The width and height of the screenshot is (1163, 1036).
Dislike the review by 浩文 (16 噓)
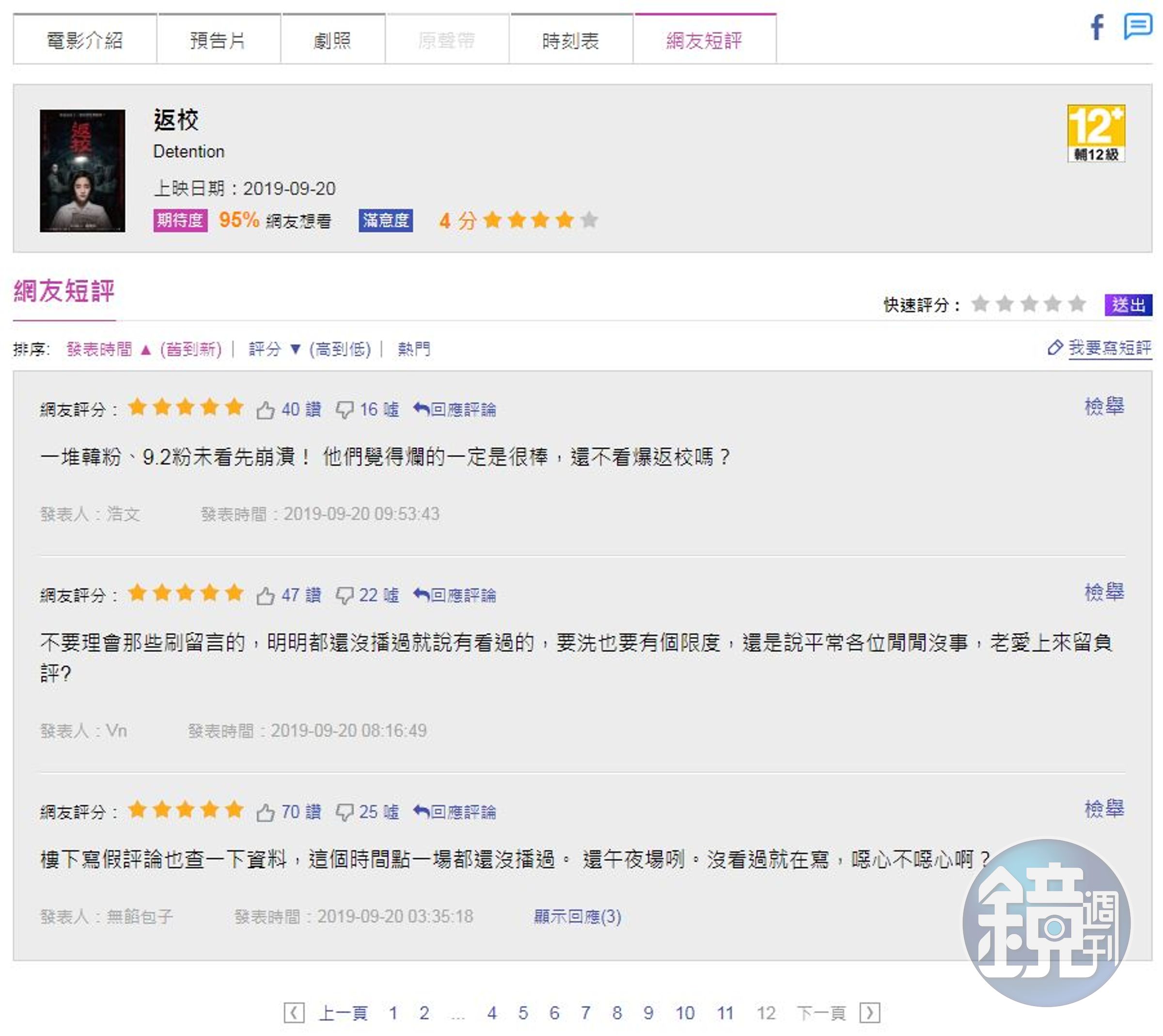pyautogui.click(x=367, y=409)
